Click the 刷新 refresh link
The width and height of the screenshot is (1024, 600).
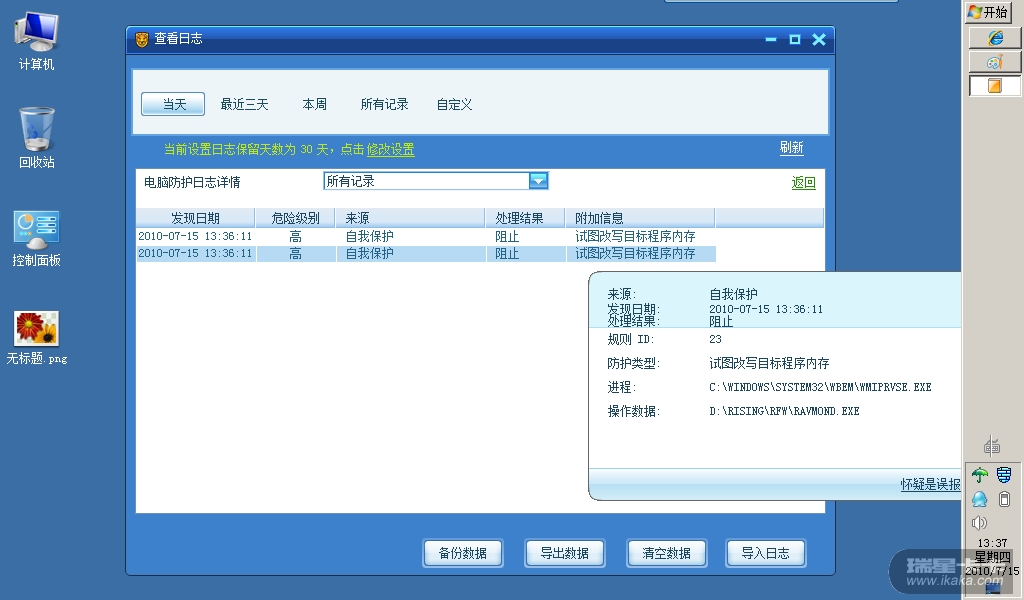click(791, 148)
